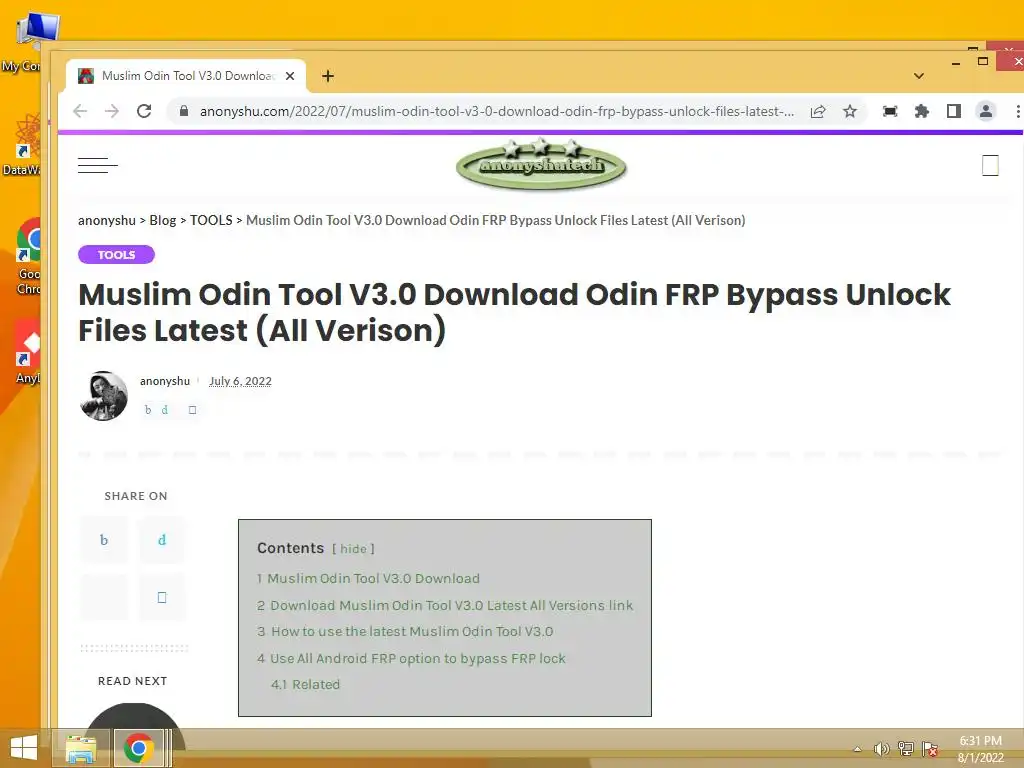
Task: Open a new browser tab
Action: click(x=328, y=76)
